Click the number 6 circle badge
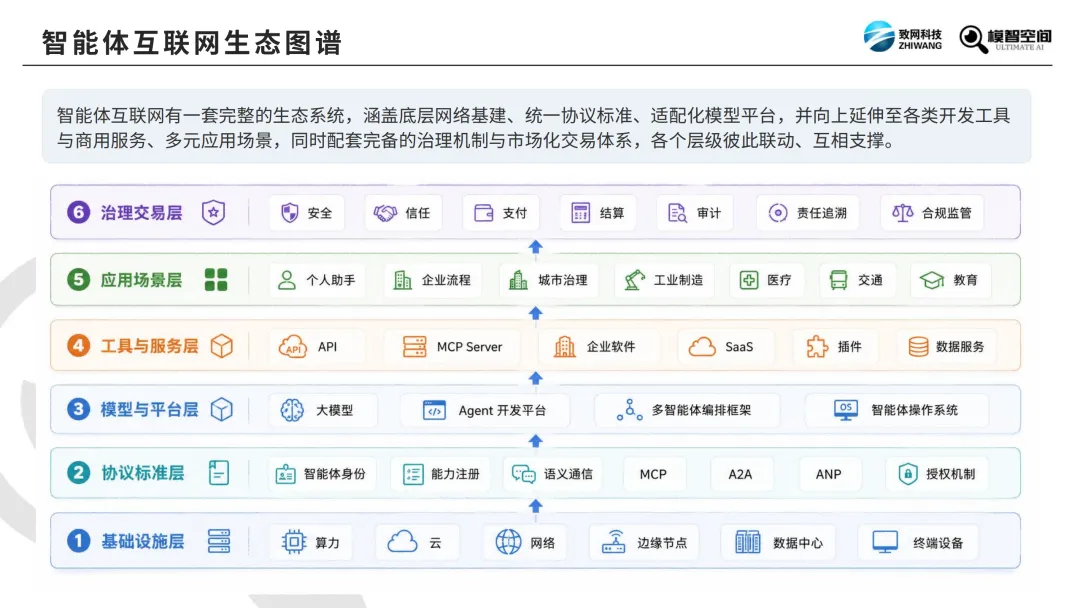This screenshot has height=608, width=1080. pos(79,212)
